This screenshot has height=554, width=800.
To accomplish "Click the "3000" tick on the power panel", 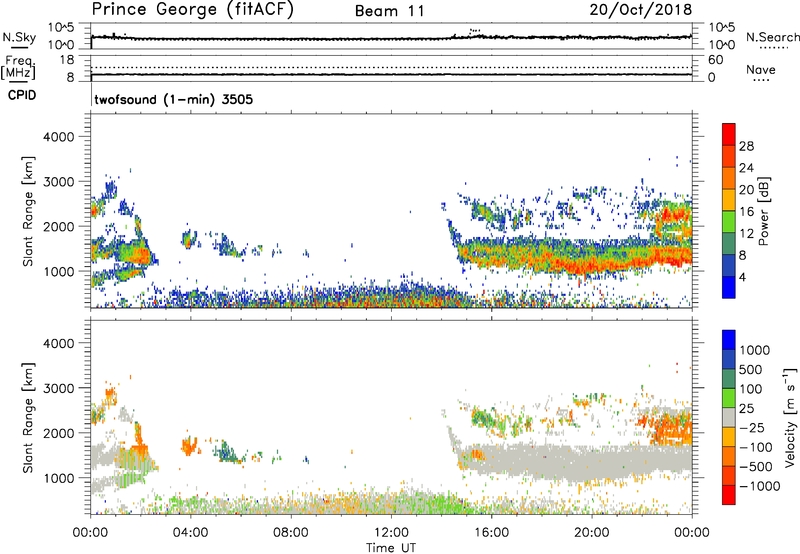I will point(58,182).
